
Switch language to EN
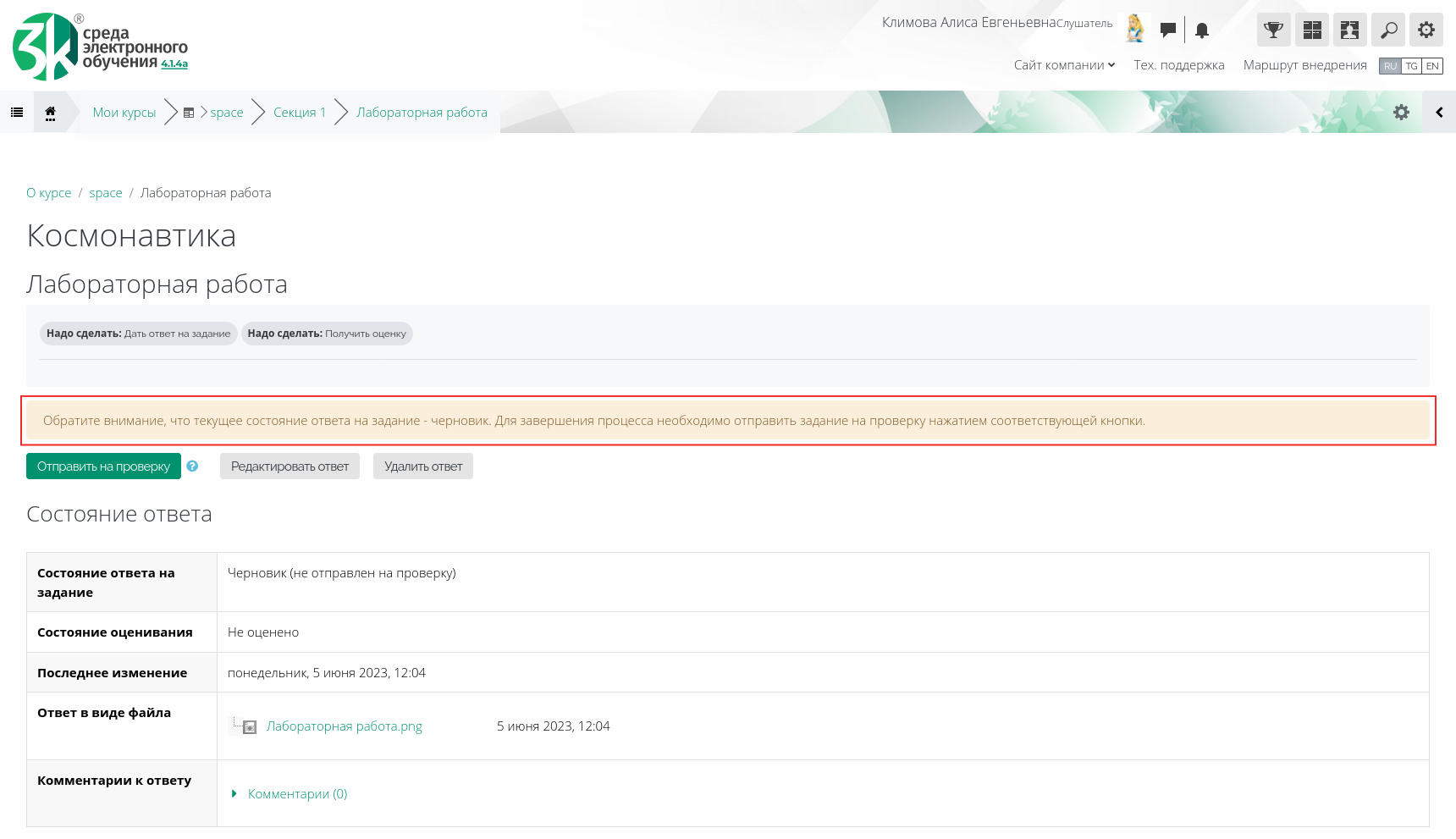[1432, 66]
